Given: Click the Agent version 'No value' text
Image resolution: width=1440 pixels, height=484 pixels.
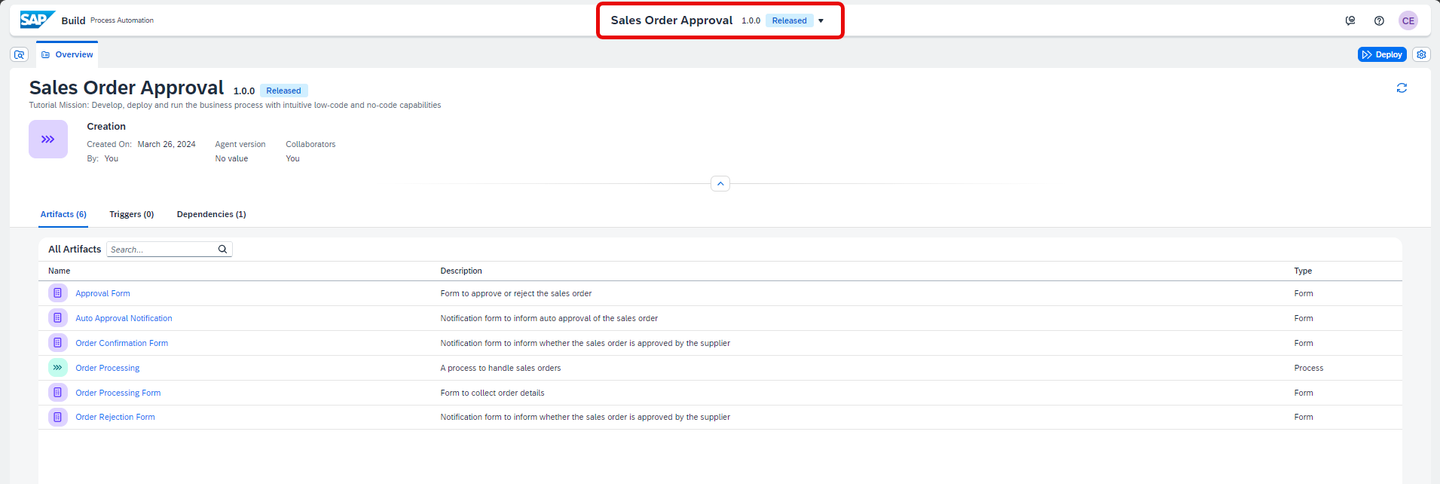Looking at the screenshot, I should [231, 158].
